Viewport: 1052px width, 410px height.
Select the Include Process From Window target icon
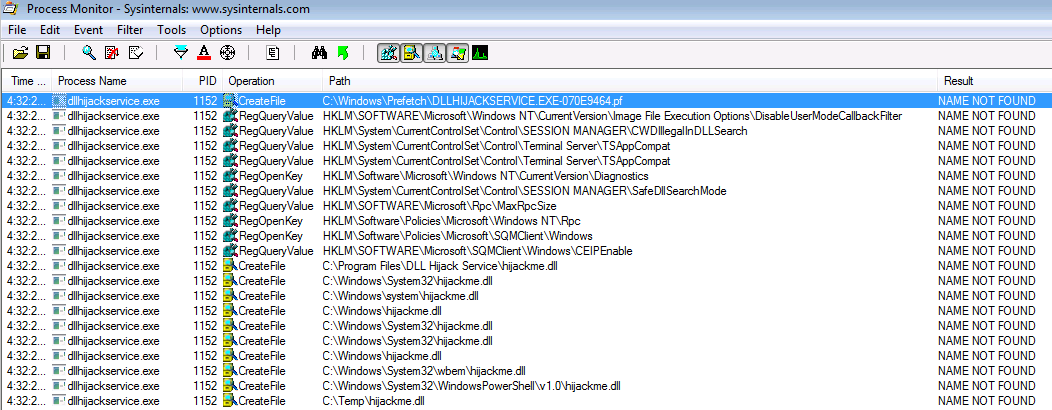pyautogui.click(x=227, y=52)
